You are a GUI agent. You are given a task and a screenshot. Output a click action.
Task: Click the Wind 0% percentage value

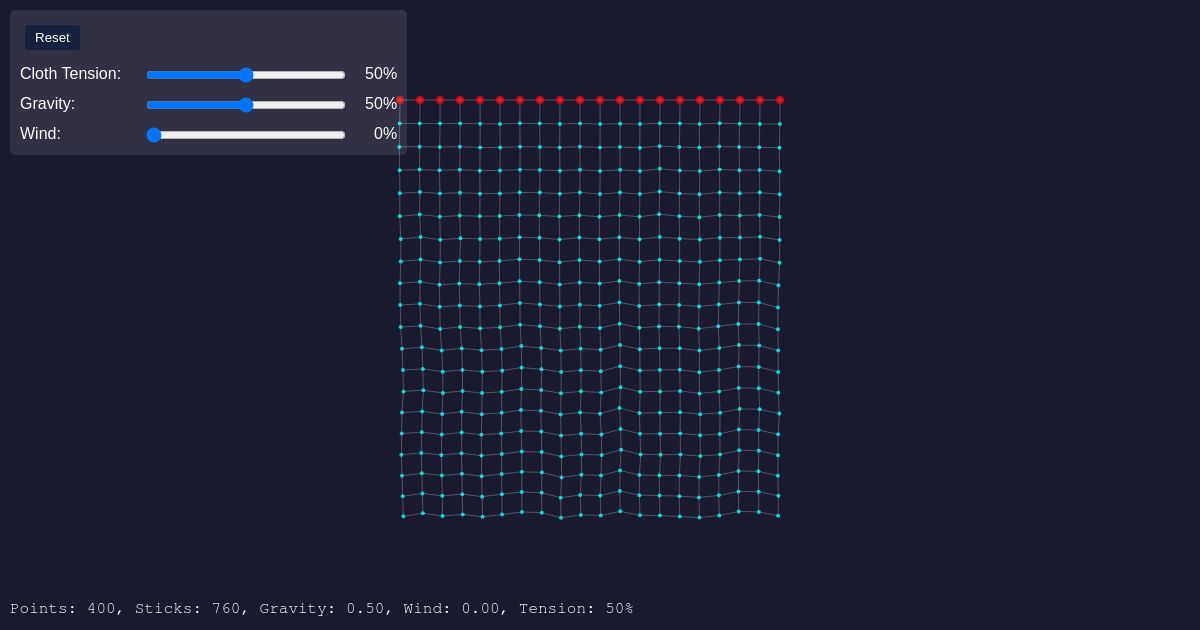385,134
